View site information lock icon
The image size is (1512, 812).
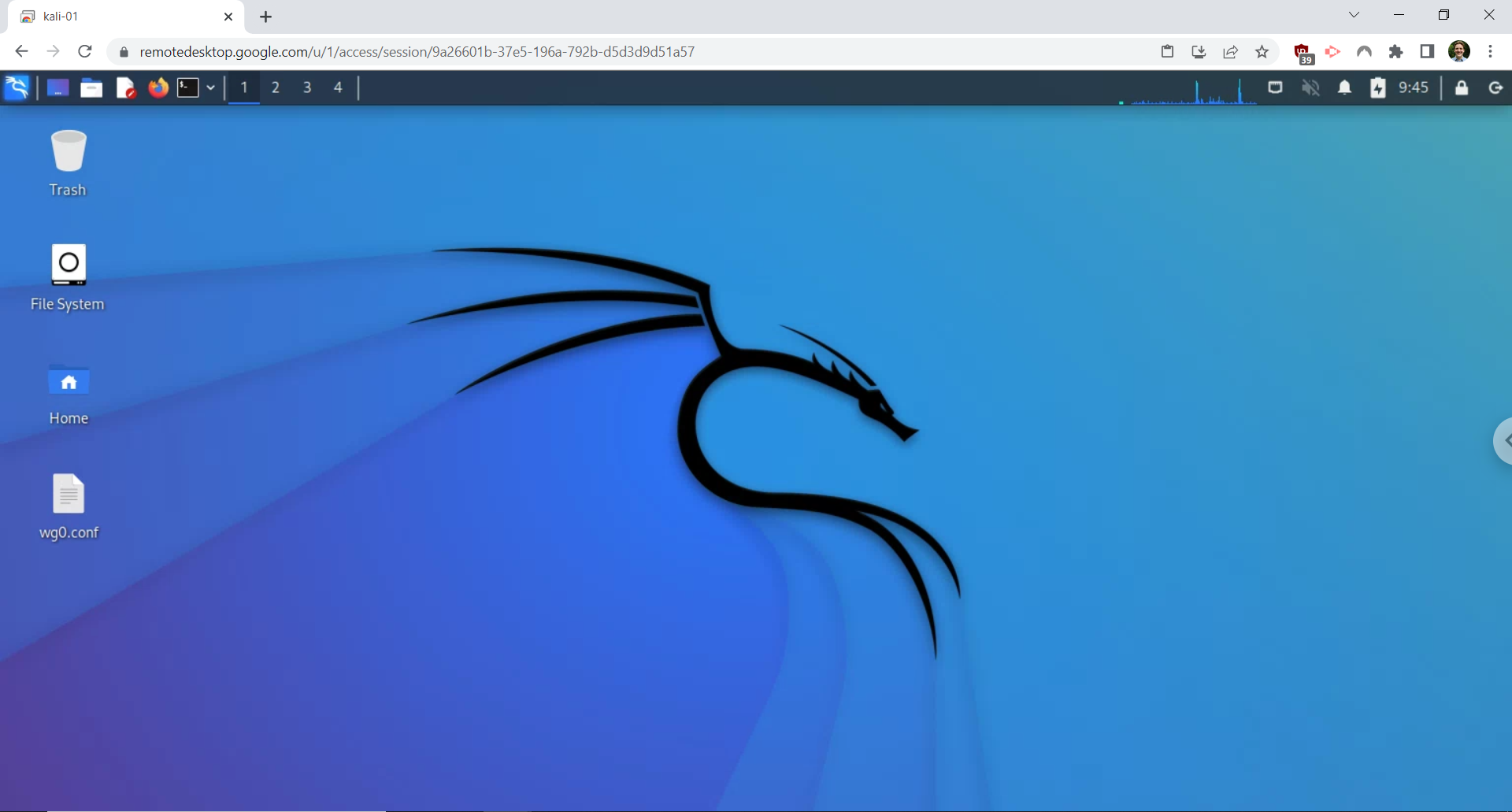click(x=124, y=51)
